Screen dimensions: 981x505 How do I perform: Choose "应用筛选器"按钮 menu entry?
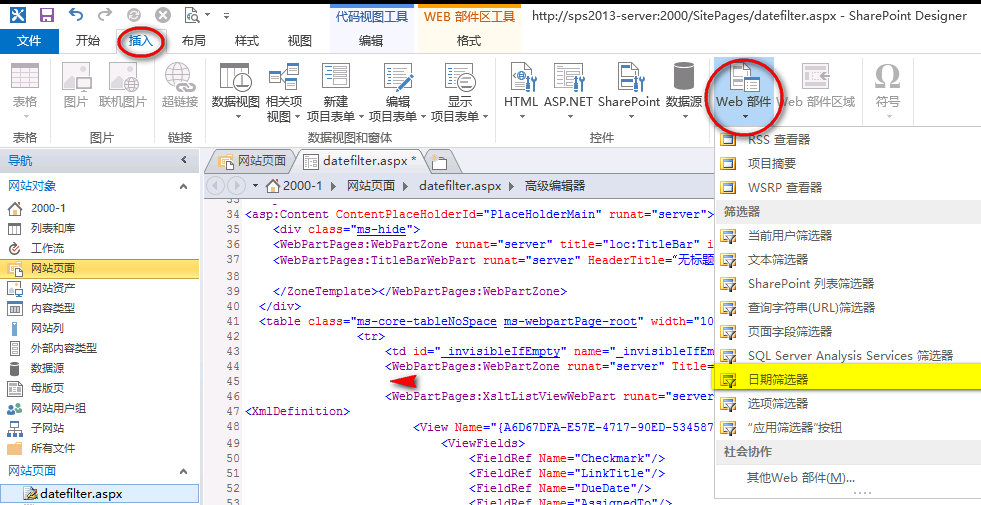[x=847, y=427]
